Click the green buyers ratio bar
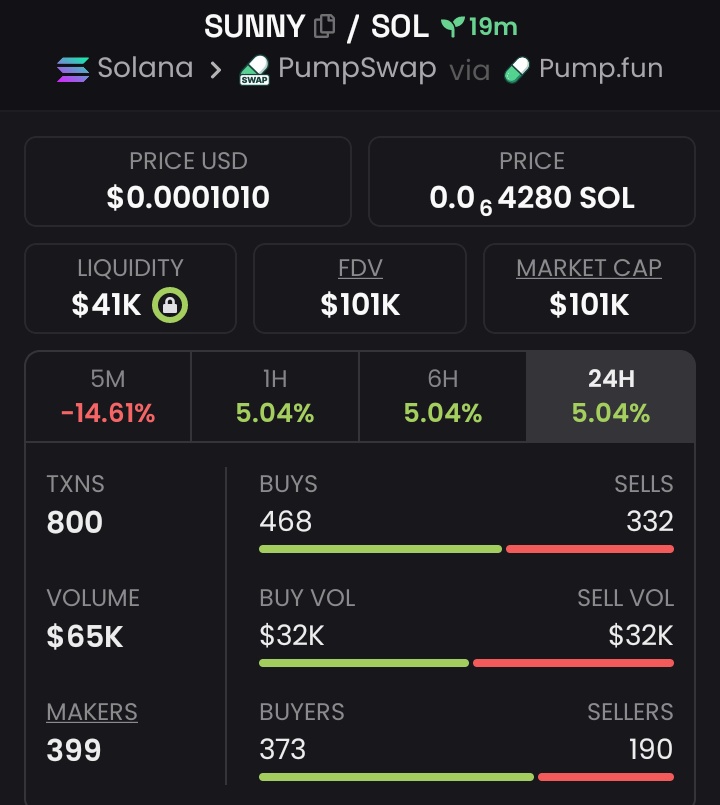The image size is (720, 805). pos(396,777)
